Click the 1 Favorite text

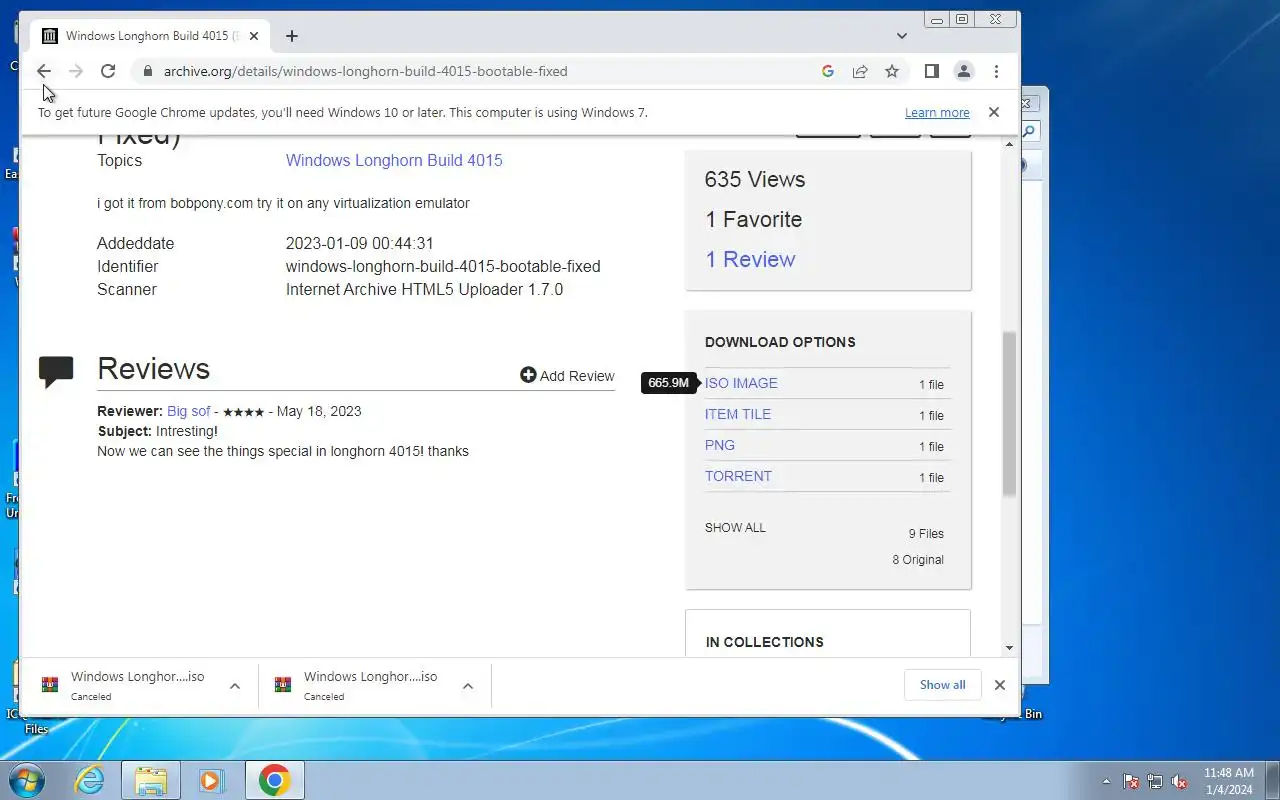coord(753,220)
